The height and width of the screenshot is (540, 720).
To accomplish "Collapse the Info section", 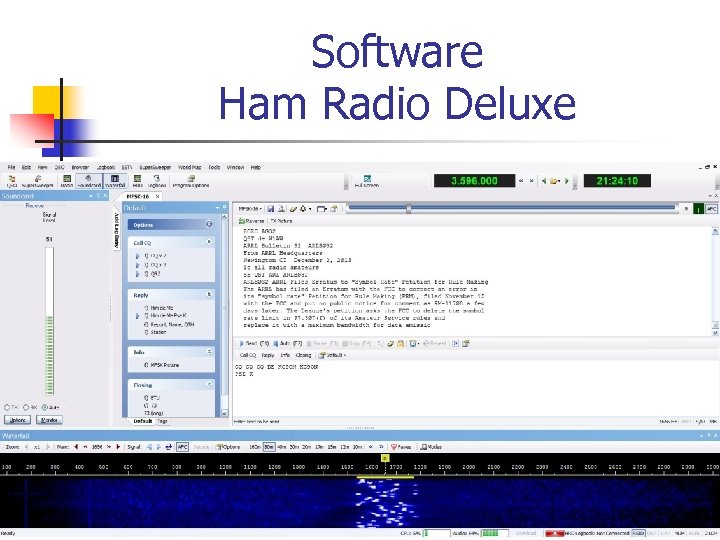I will [209, 352].
